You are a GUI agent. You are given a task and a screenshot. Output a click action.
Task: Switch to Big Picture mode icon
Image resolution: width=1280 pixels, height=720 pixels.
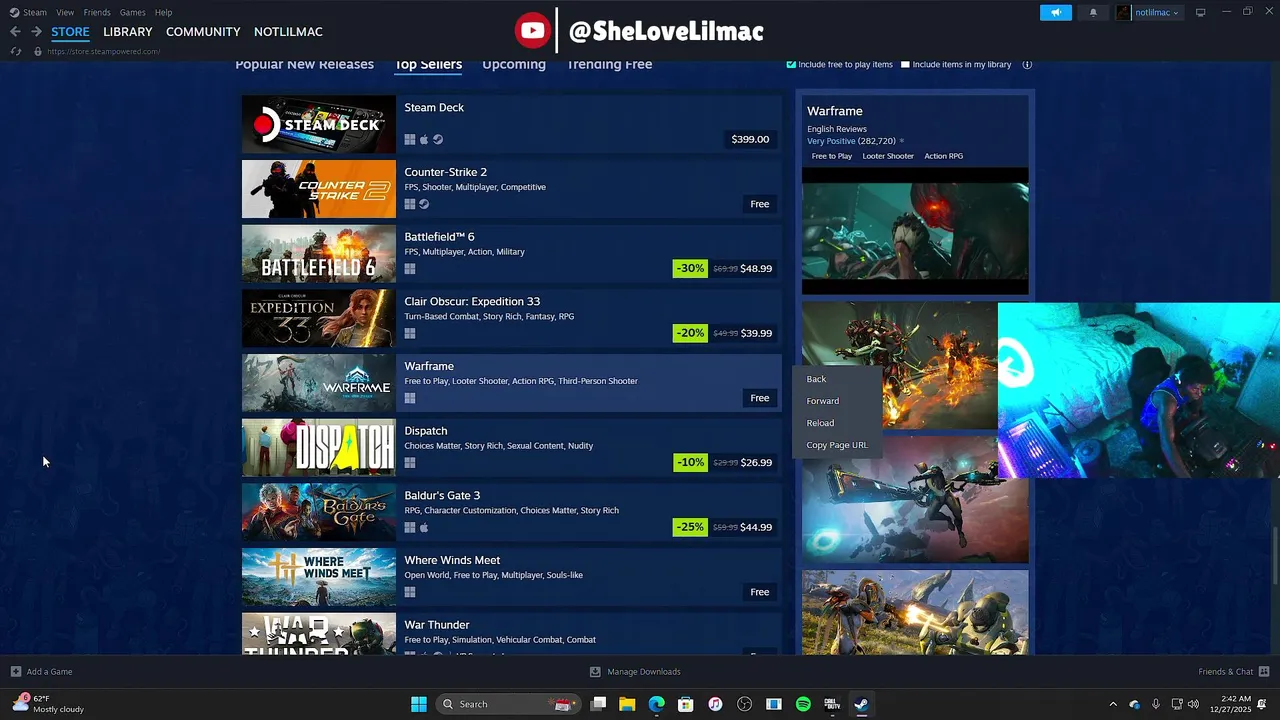click(1201, 12)
